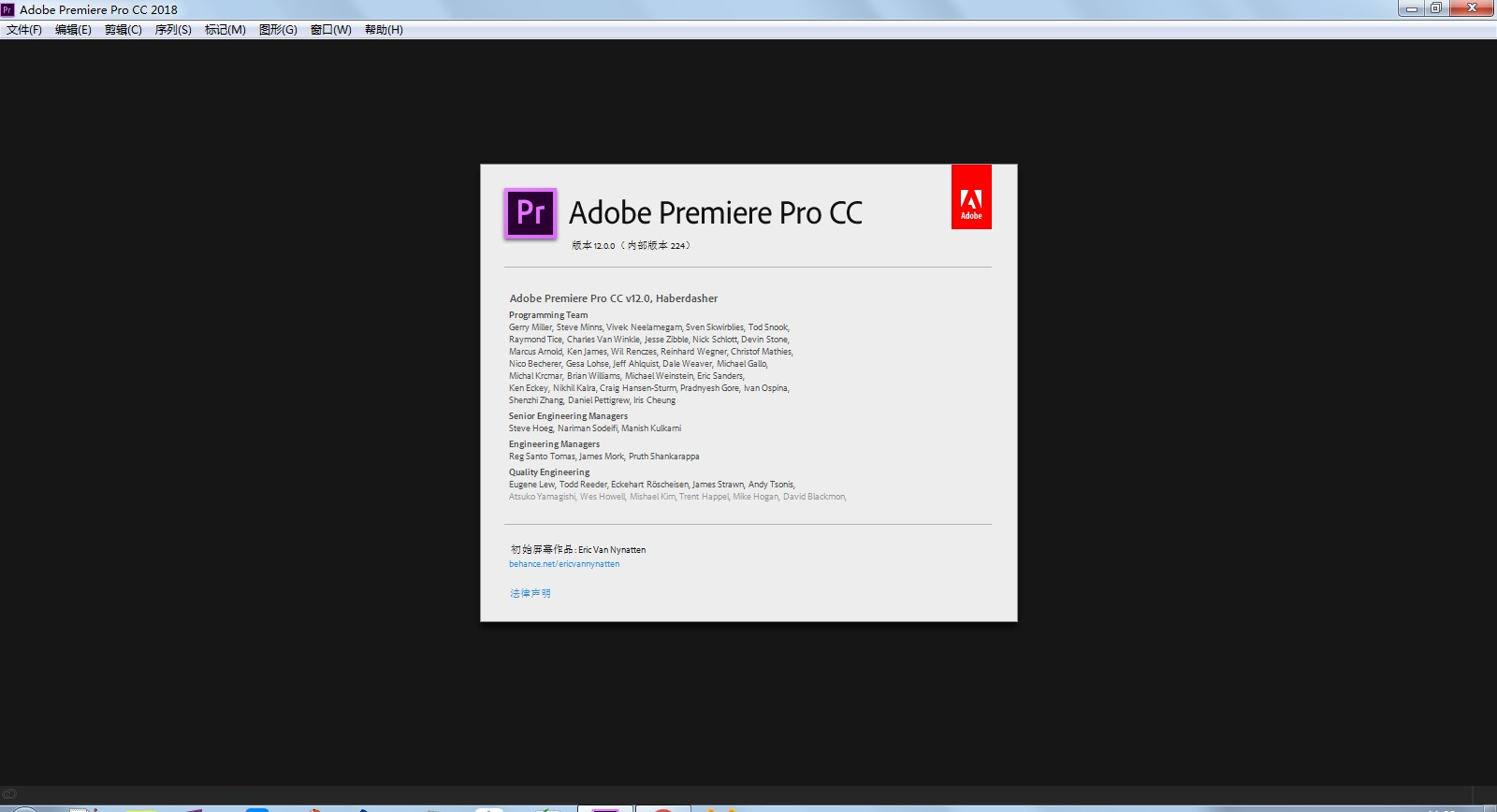This screenshot has width=1497, height=812.
Task: Click the version text '版本 12.0.0'
Action: pos(594,246)
